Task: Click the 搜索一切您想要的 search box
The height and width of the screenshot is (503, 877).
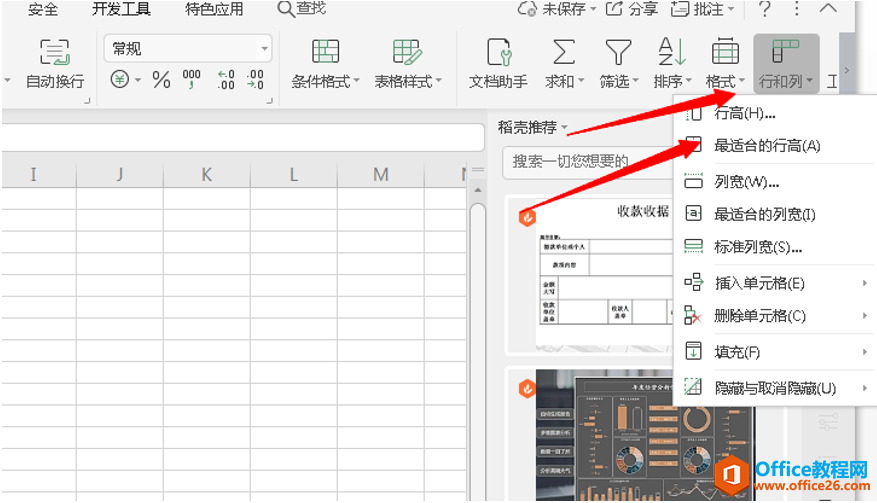Action: coord(588,162)
